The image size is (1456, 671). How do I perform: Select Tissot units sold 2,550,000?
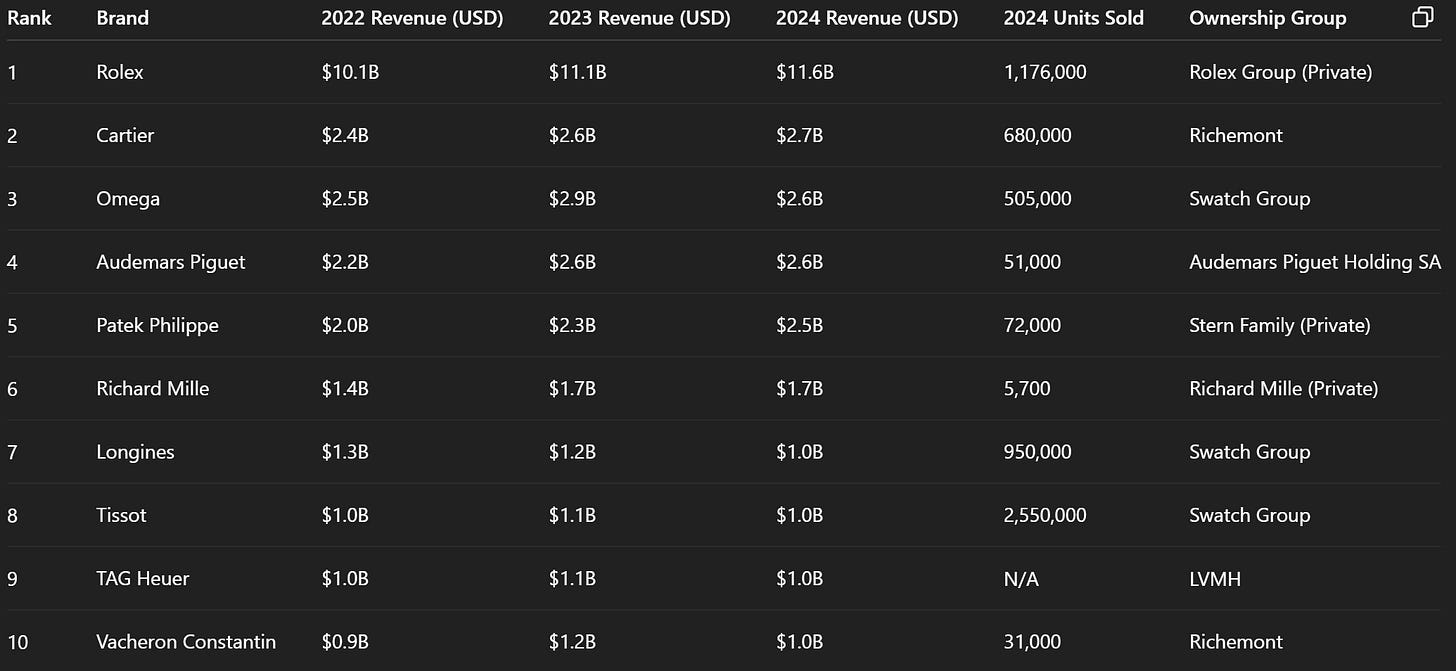(1045, 515)
